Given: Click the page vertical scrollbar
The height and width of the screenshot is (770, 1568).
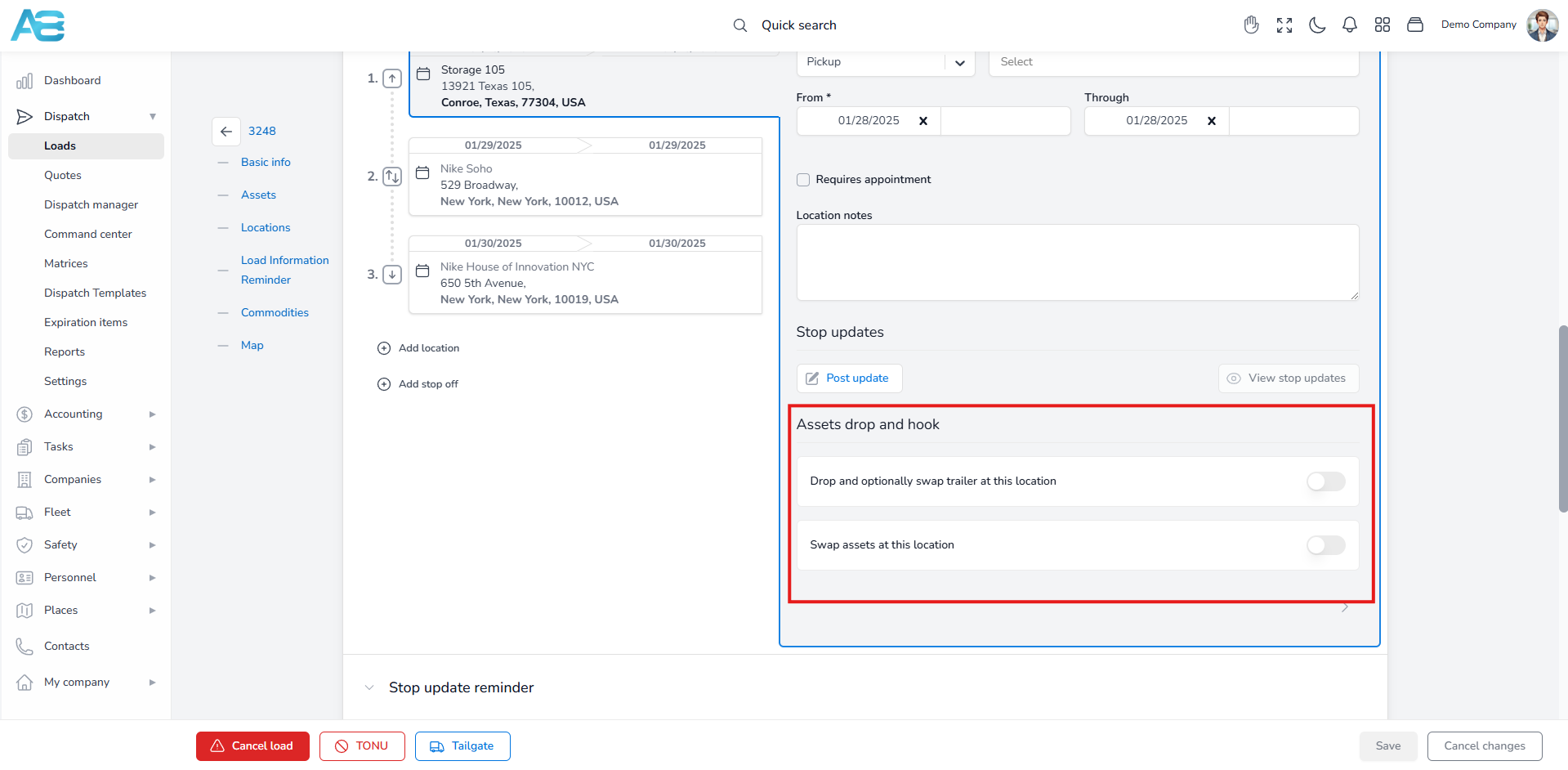Looking at the screenshot, I should point(1563,419).
